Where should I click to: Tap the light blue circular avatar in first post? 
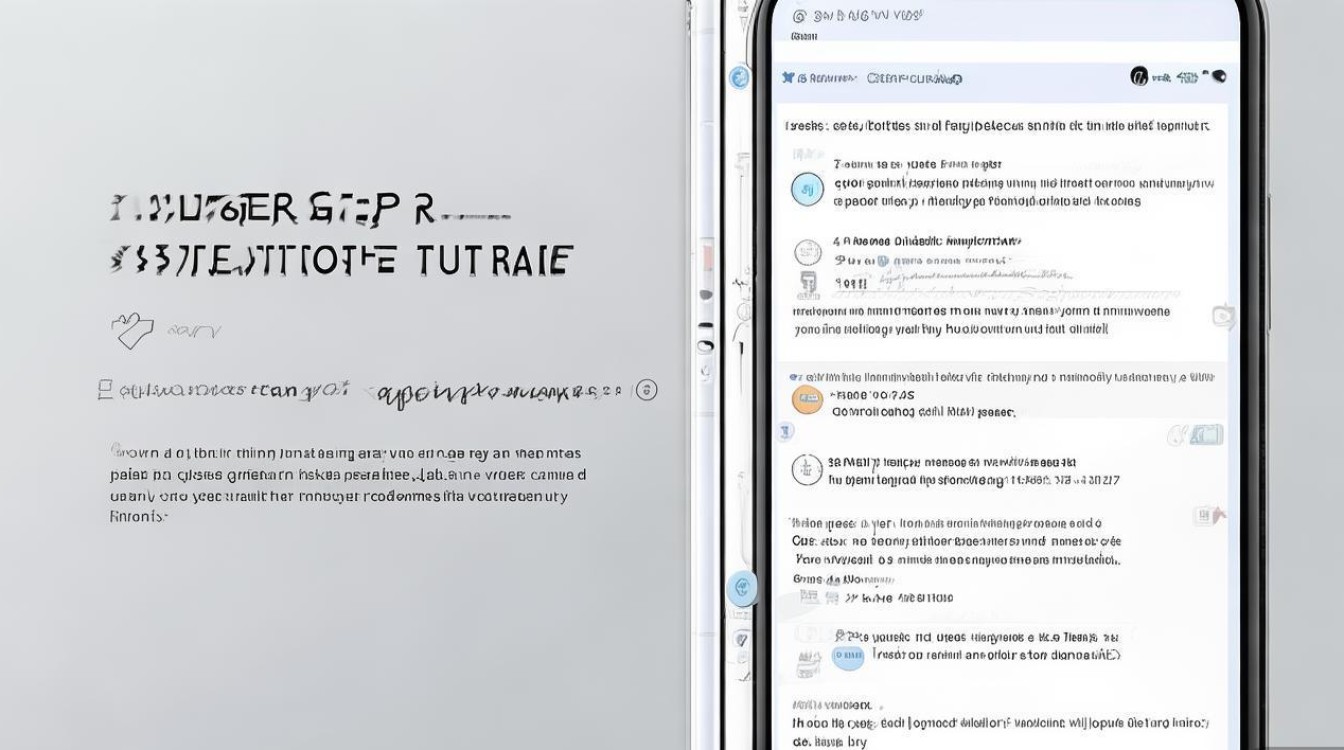pos(807,188)
